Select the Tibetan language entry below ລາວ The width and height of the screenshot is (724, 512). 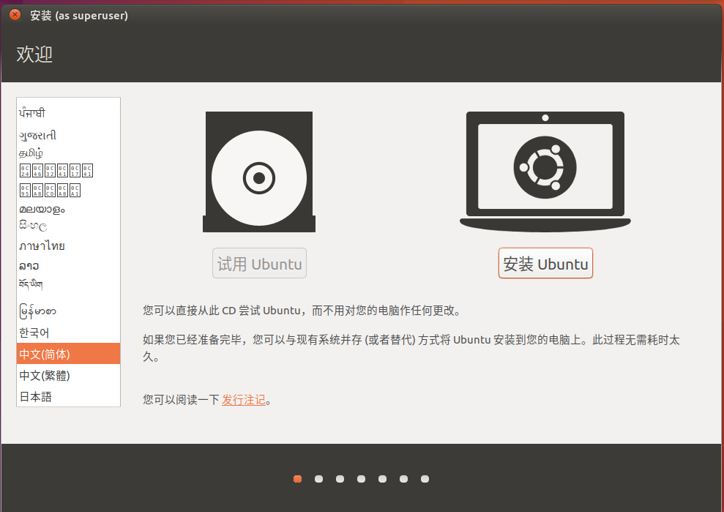tap(68, 284)
